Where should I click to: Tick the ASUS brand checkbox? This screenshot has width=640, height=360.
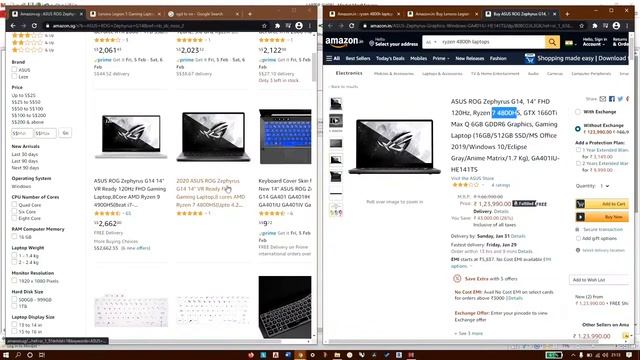(14, 70)
